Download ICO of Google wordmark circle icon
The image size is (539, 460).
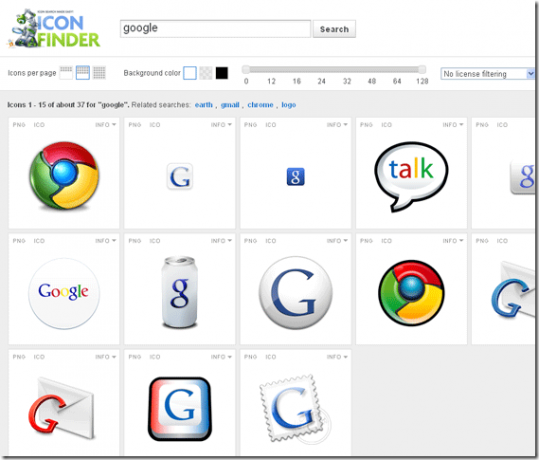coord(39,241)
